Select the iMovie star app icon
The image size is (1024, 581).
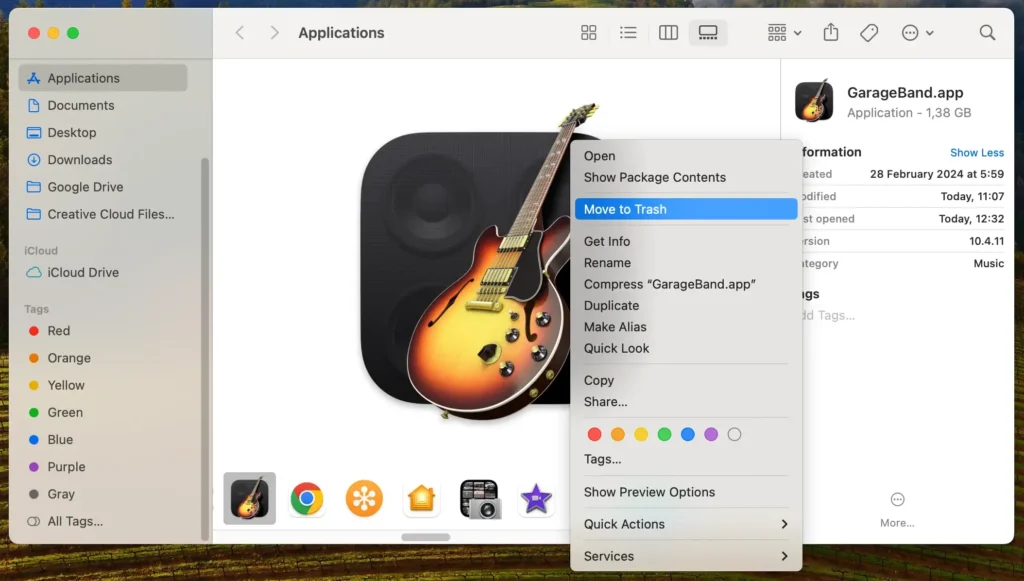(x=536, y=499)
